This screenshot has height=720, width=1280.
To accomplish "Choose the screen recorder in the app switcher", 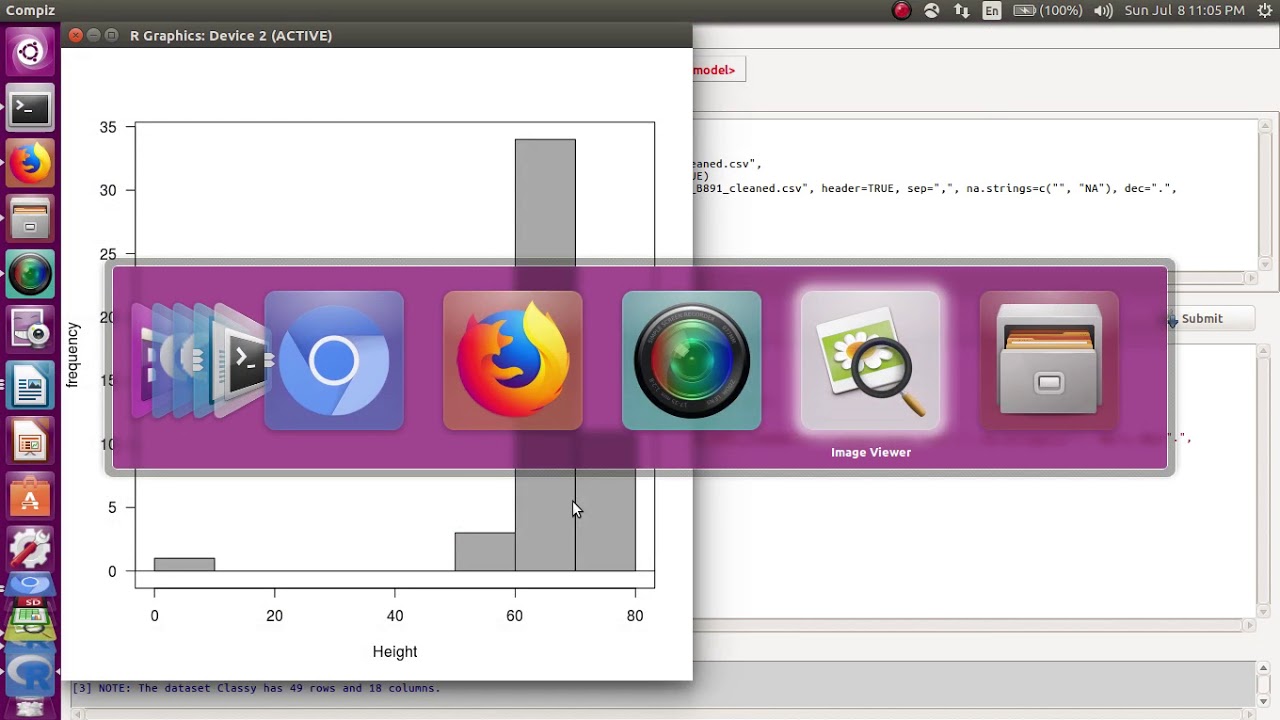I will (x=692, y=361).
